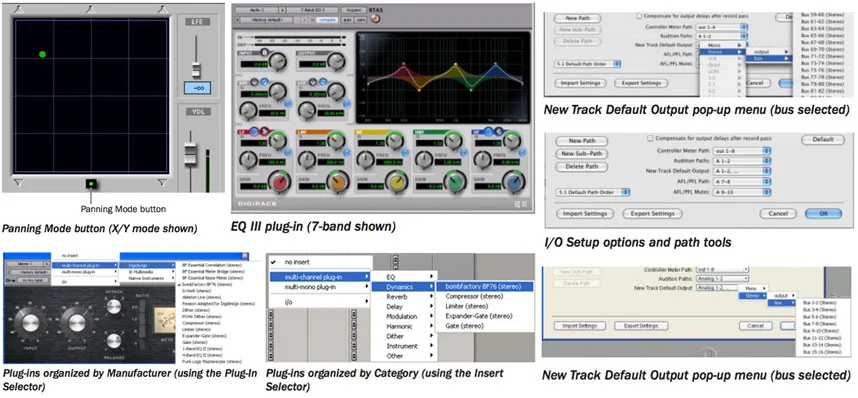Select the orange LMF node on EQ graph
858x398 pixels.
419,89
